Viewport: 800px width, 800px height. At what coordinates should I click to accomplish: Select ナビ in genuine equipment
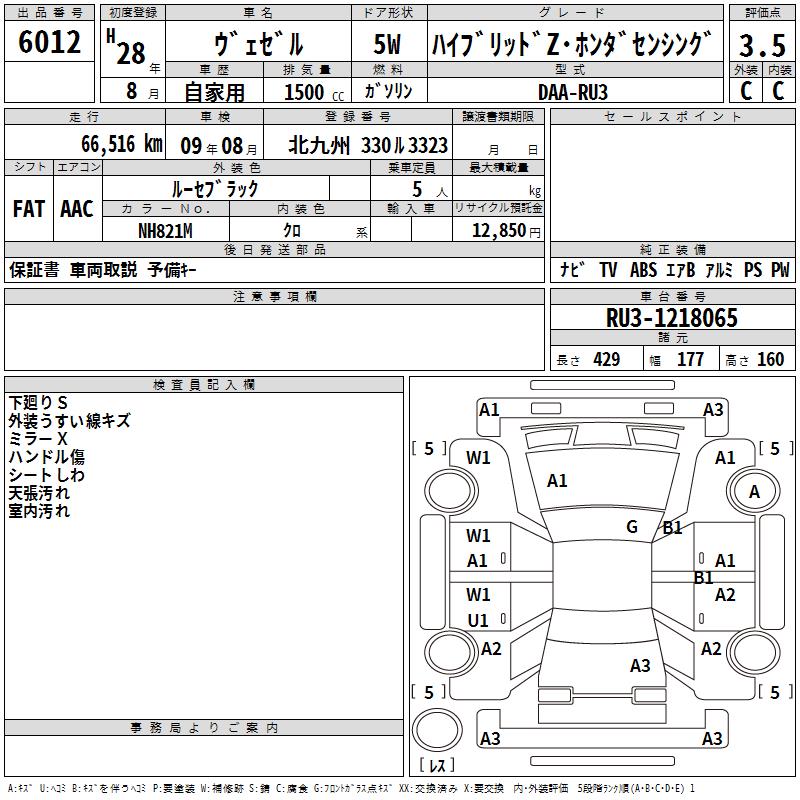coord(572,269)
